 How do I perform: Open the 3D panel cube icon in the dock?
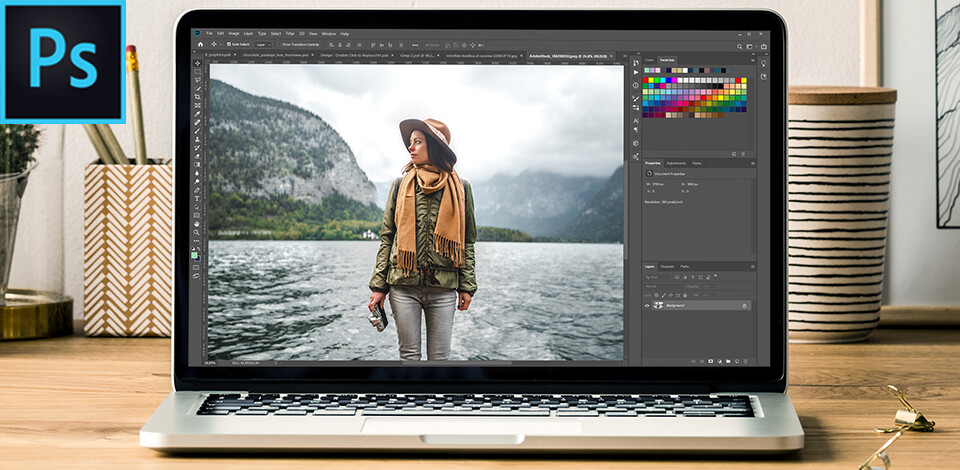click(636, 143)
